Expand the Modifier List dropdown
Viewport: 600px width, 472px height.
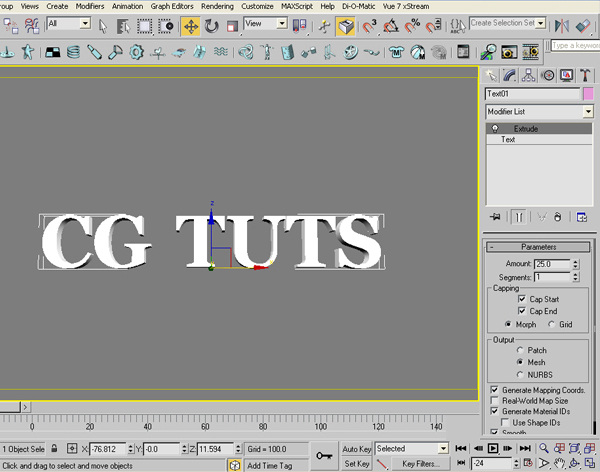[588, 110]
